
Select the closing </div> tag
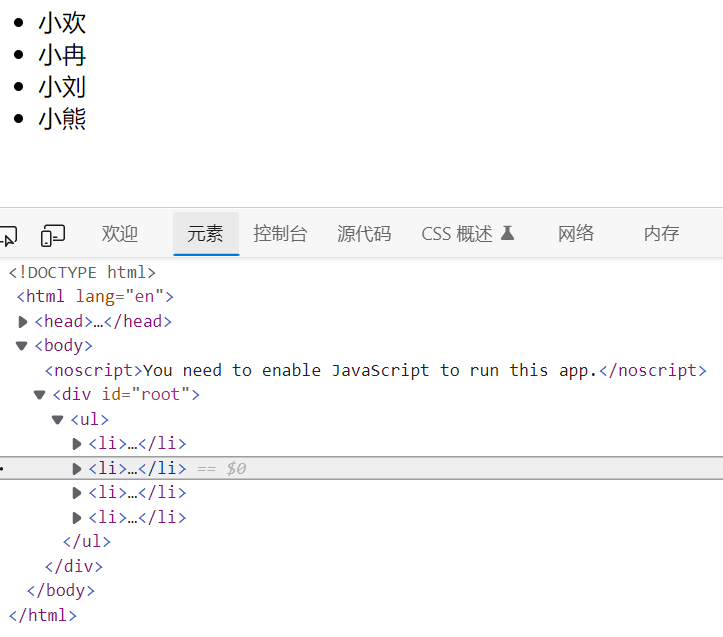point(74,566)
